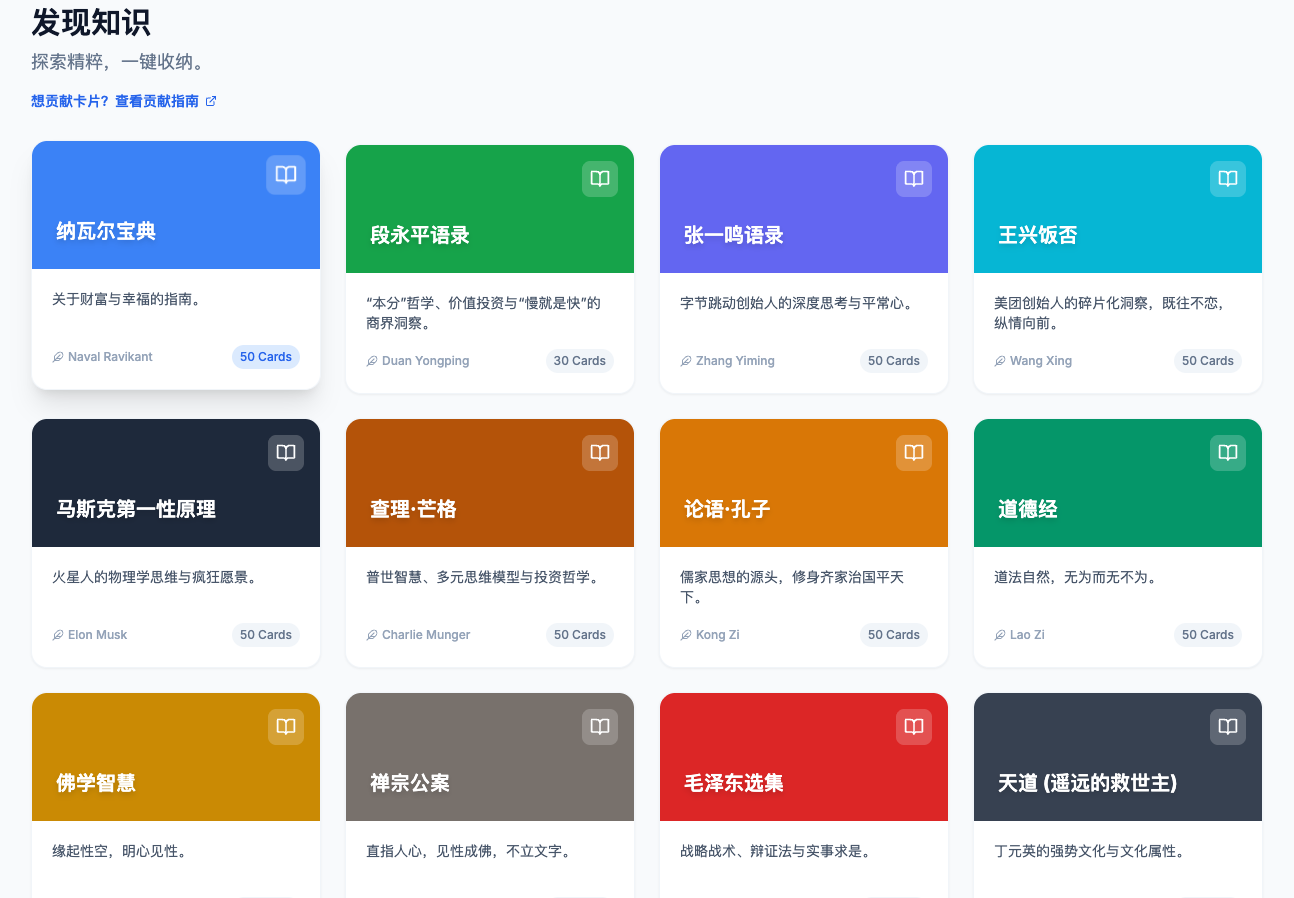
Task: Open the 段永平语录 card title
Action: point(420,235)
